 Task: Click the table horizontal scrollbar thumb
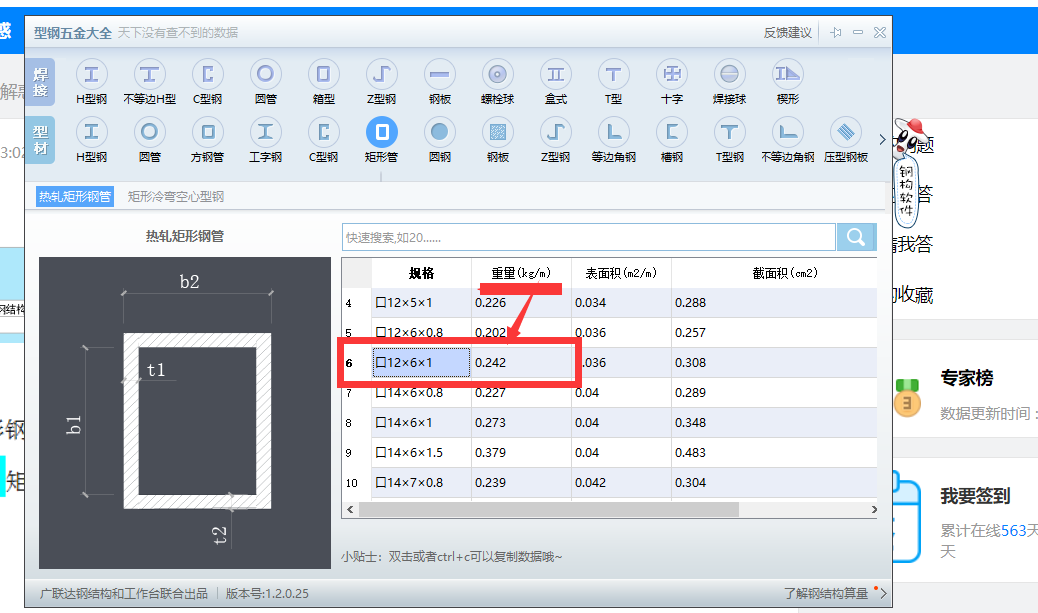[x=548, y=509]
